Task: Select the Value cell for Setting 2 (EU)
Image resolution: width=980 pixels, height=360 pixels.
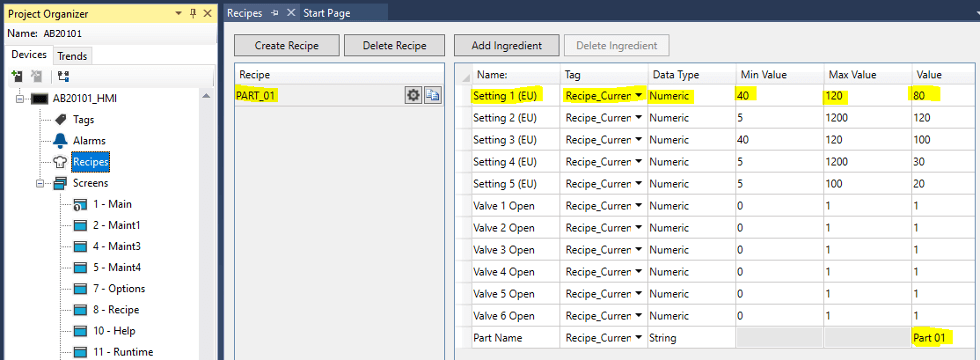Action: click(943, 118)
